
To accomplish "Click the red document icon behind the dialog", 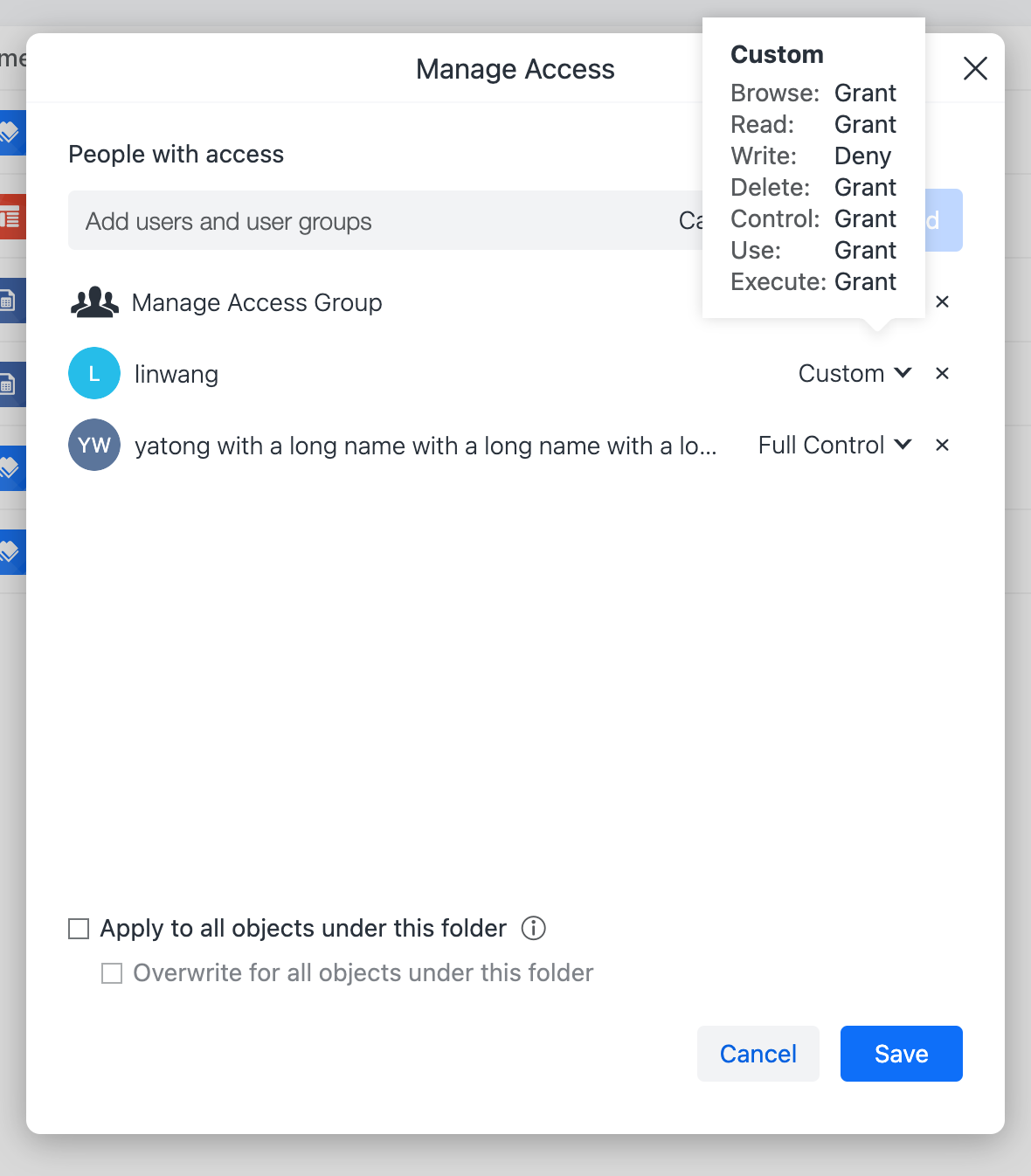I will pos(11,217).
